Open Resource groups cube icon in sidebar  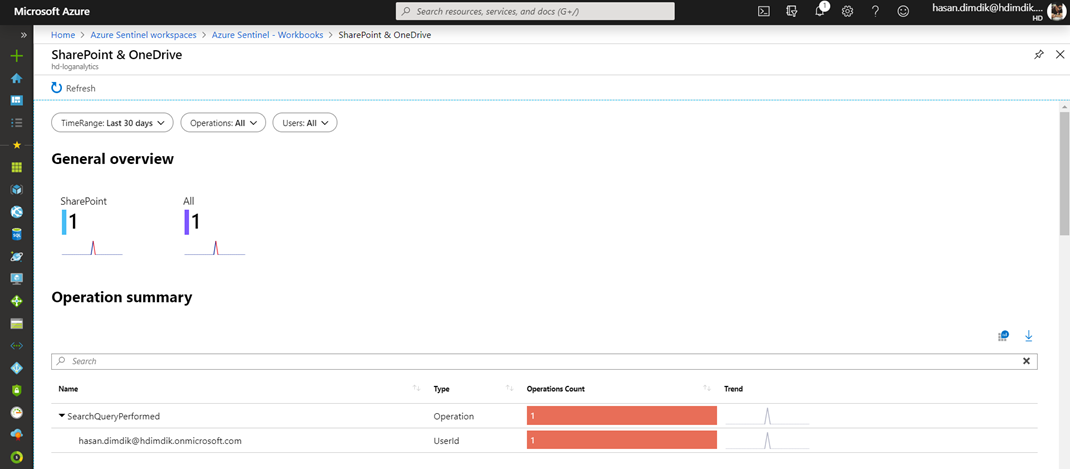pos(17,190)
